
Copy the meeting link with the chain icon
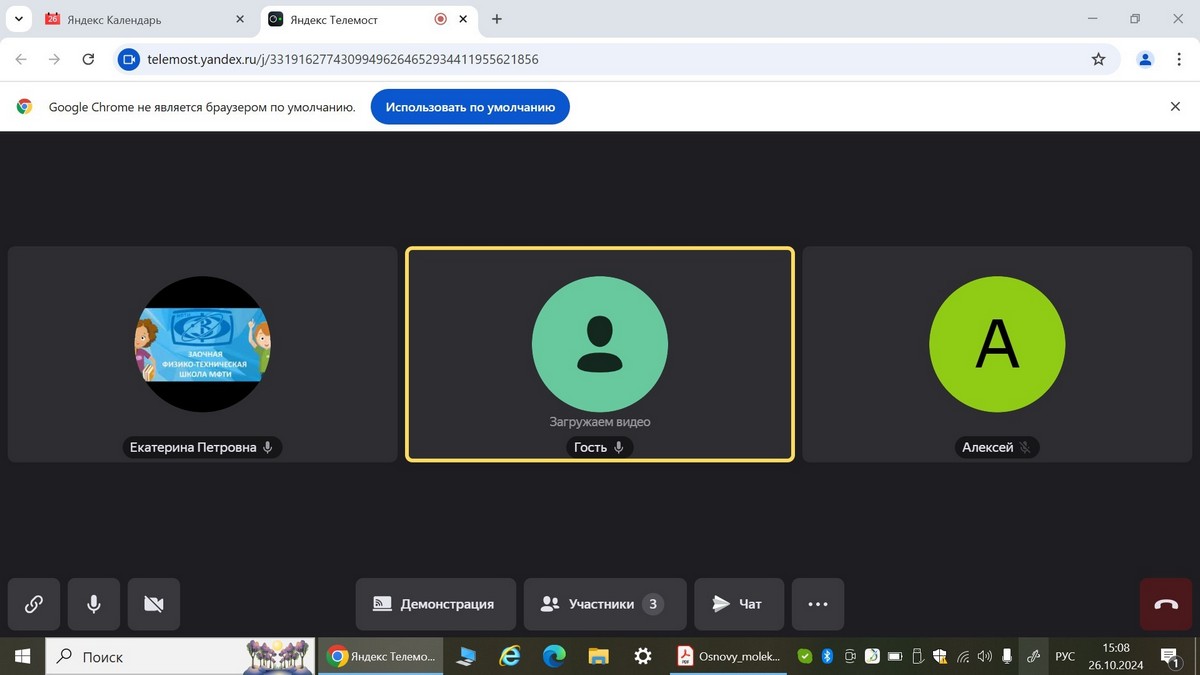34,604
